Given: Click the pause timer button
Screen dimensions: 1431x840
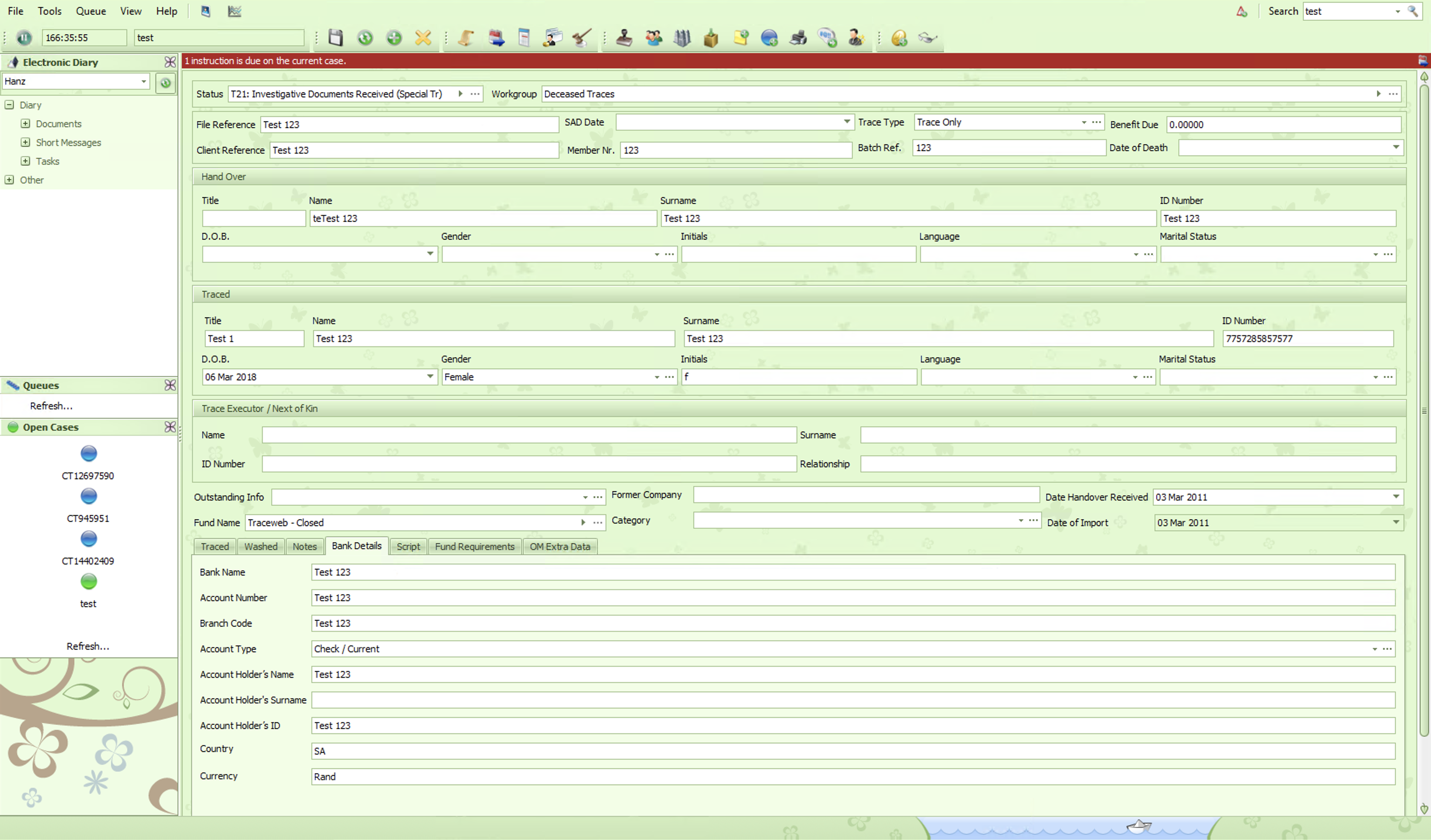Looking at the screenshot, I should (24, 38).
